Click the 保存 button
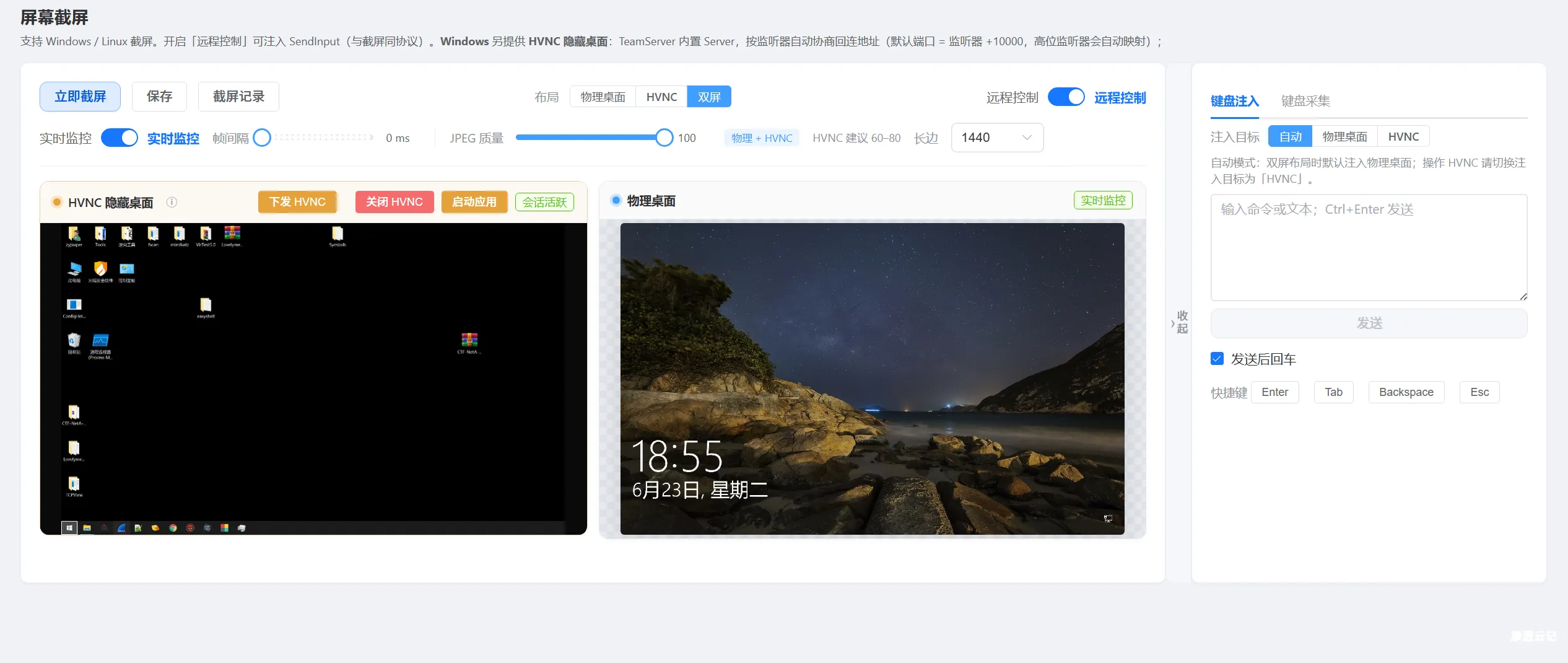The height and width of the screenshot is (663, 1568). (x=159, y=97)
